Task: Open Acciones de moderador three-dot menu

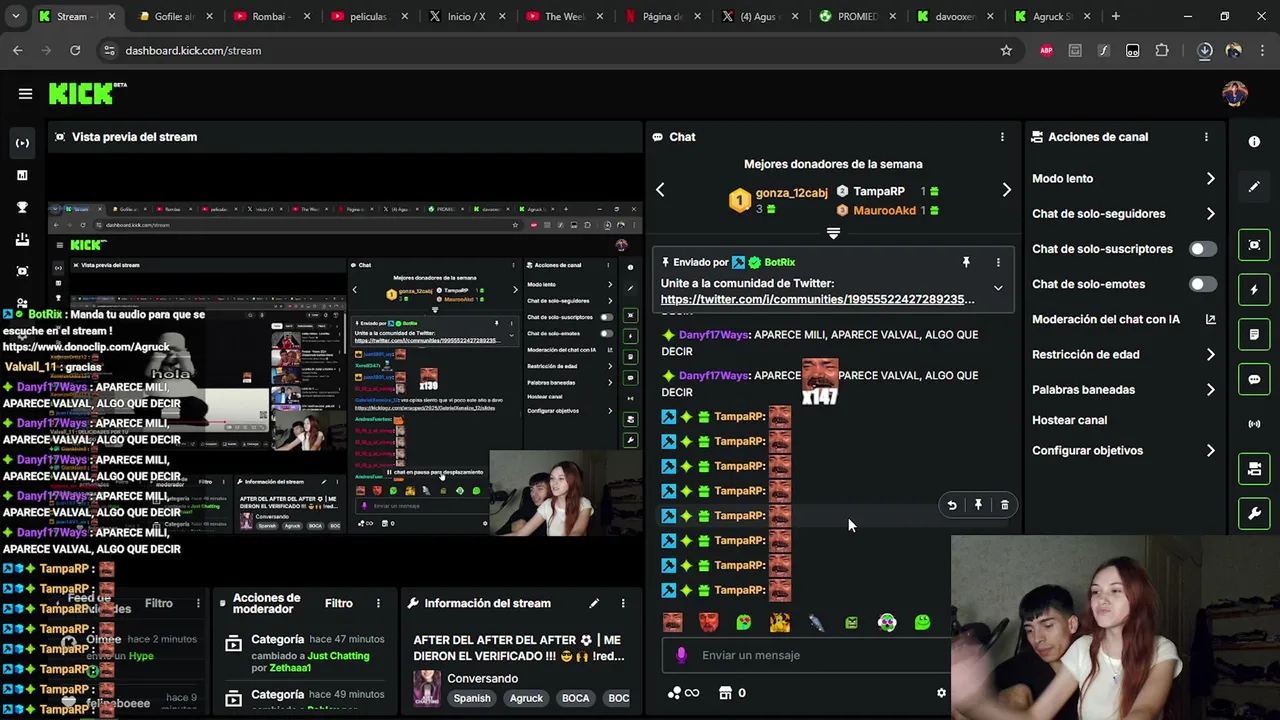Action: coord(378,603)
